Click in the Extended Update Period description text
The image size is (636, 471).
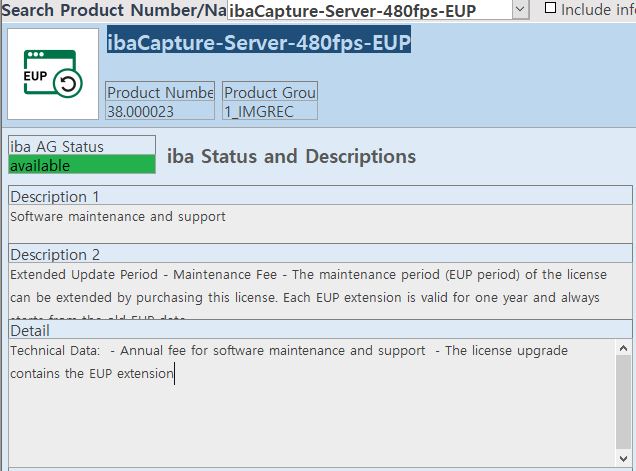[x=300, y=285]
